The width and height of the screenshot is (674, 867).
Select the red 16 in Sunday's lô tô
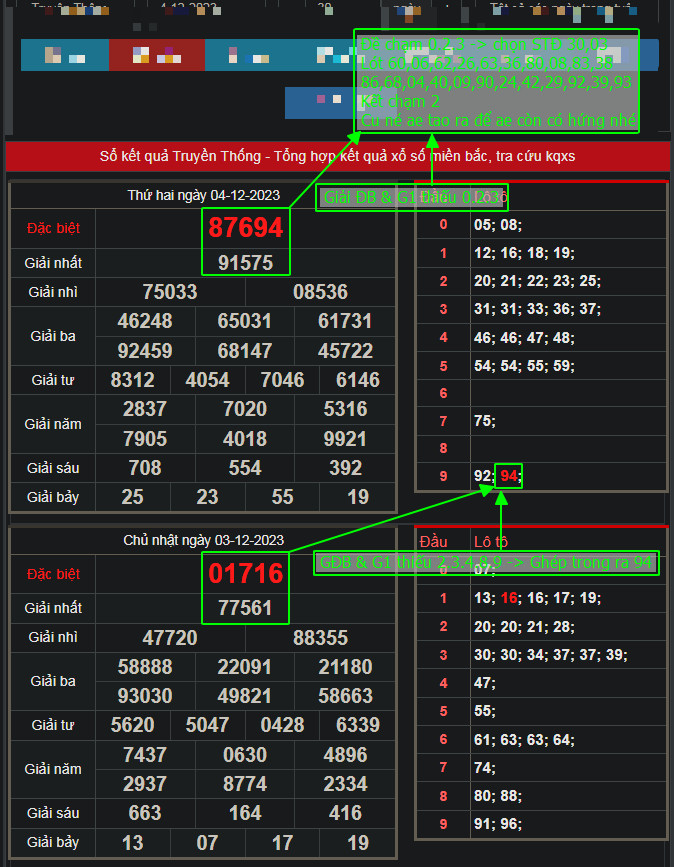[x=510, y=598]
